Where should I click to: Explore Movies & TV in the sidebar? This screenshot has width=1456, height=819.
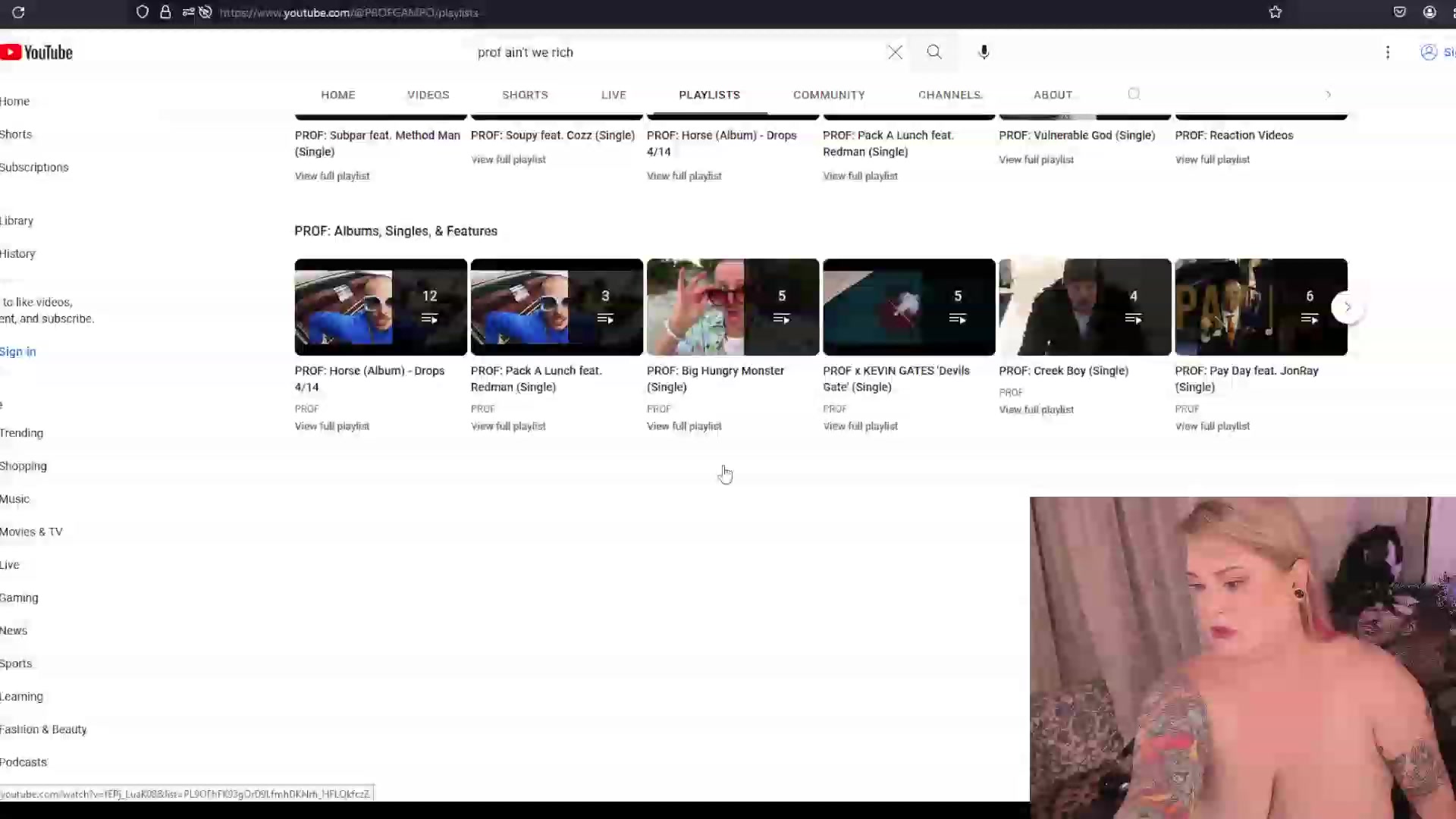click(x=31, y=532)
